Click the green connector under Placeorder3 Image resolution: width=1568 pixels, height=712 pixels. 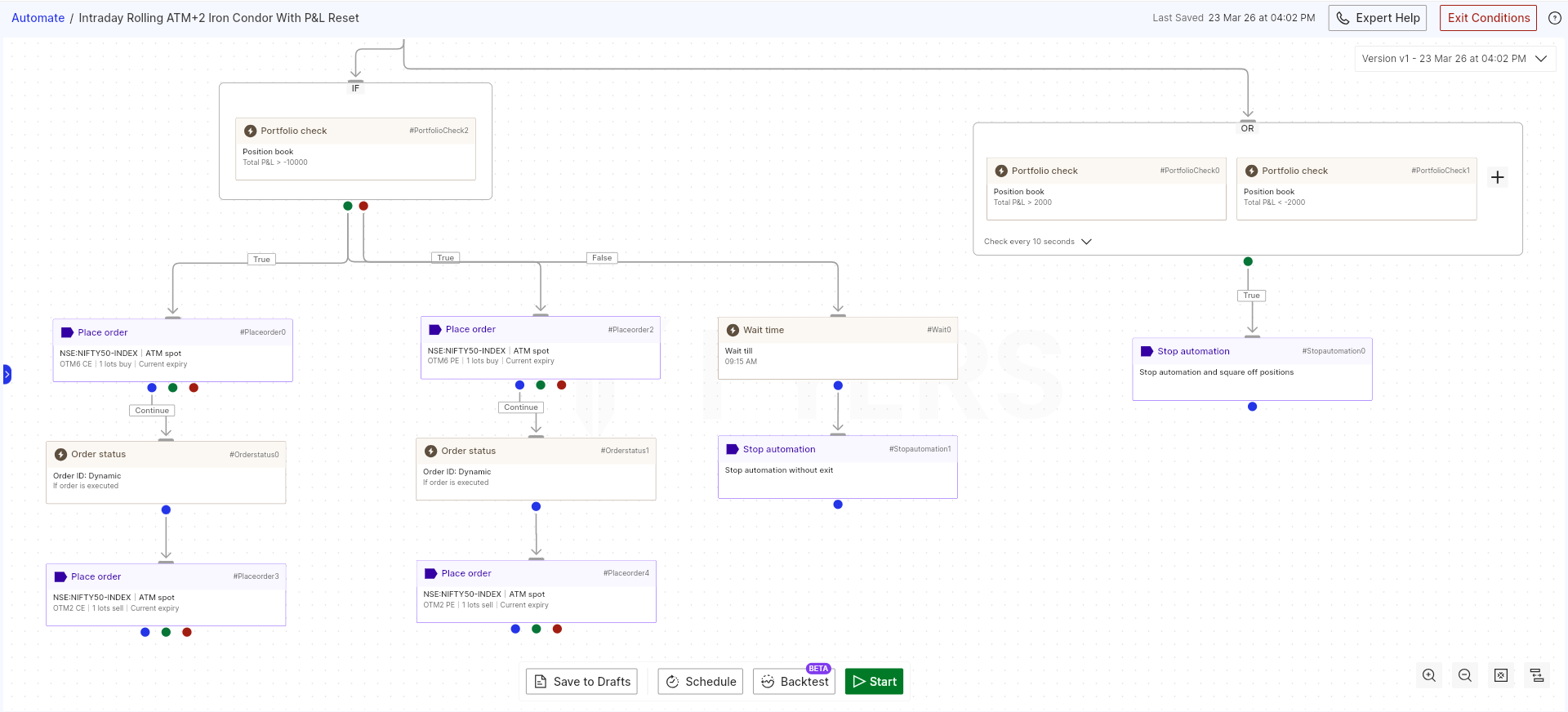[x=166, y=632]
